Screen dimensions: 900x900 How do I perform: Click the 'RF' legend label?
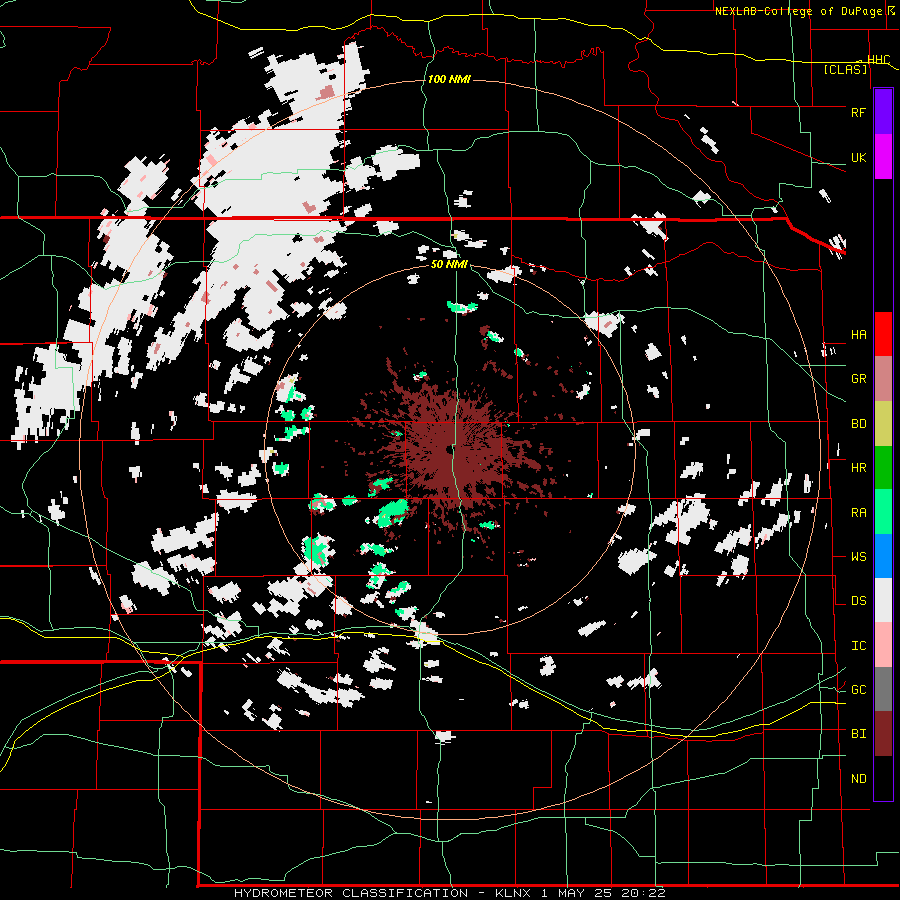[858, 112]
